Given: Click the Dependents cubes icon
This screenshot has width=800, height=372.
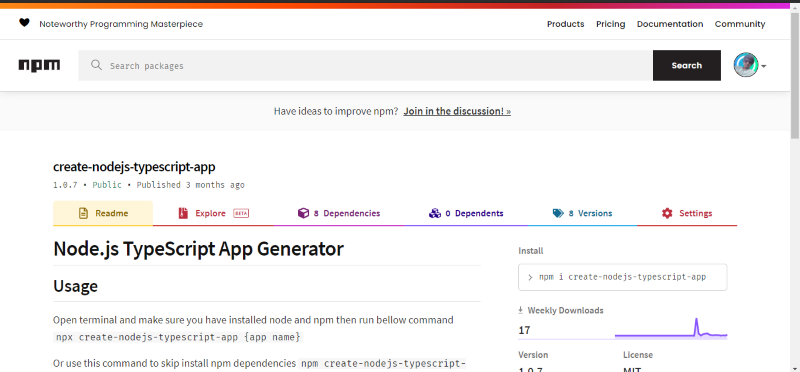Looking at the screenshot, I should 435,213.
